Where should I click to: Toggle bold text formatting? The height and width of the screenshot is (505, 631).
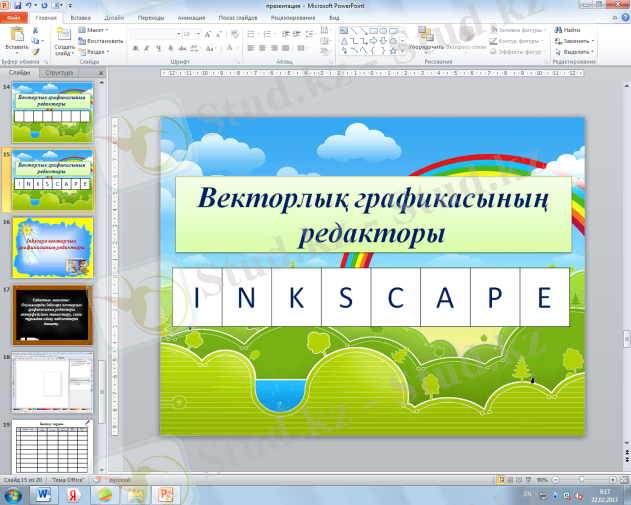click(134, 47)
